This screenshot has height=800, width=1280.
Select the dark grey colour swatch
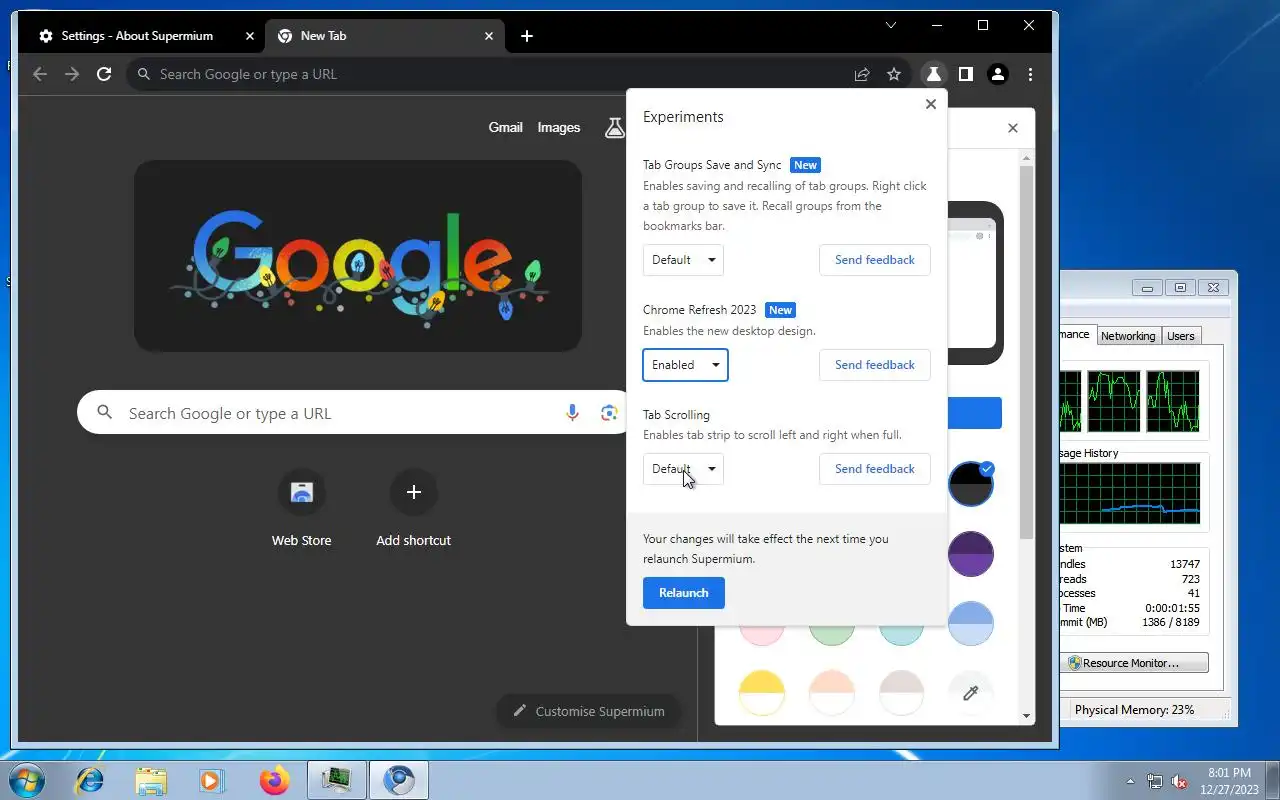970,484
